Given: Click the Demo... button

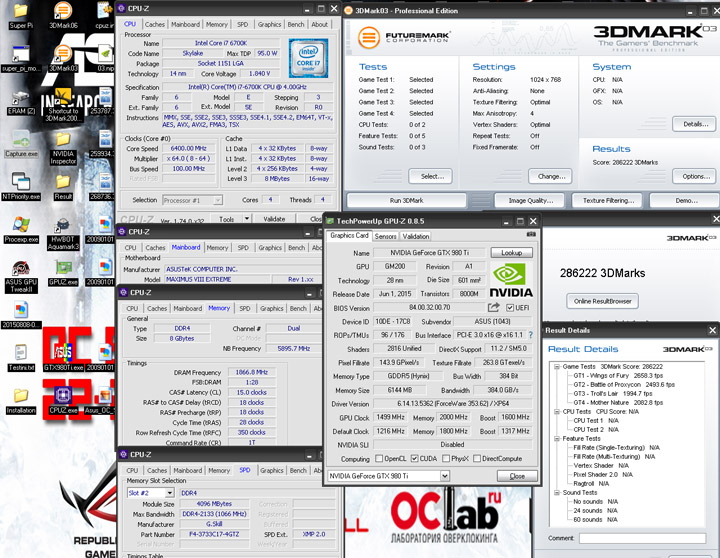Looking at the screenshot, I should (686, 201).
